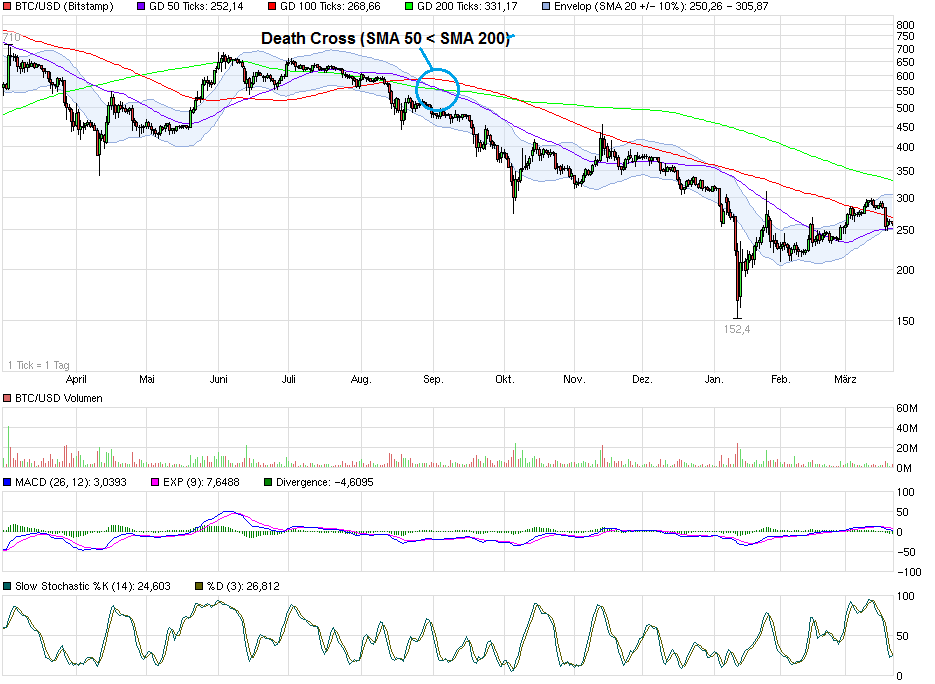Click 'GD 50 Ticks: 252,14' label

196,7
